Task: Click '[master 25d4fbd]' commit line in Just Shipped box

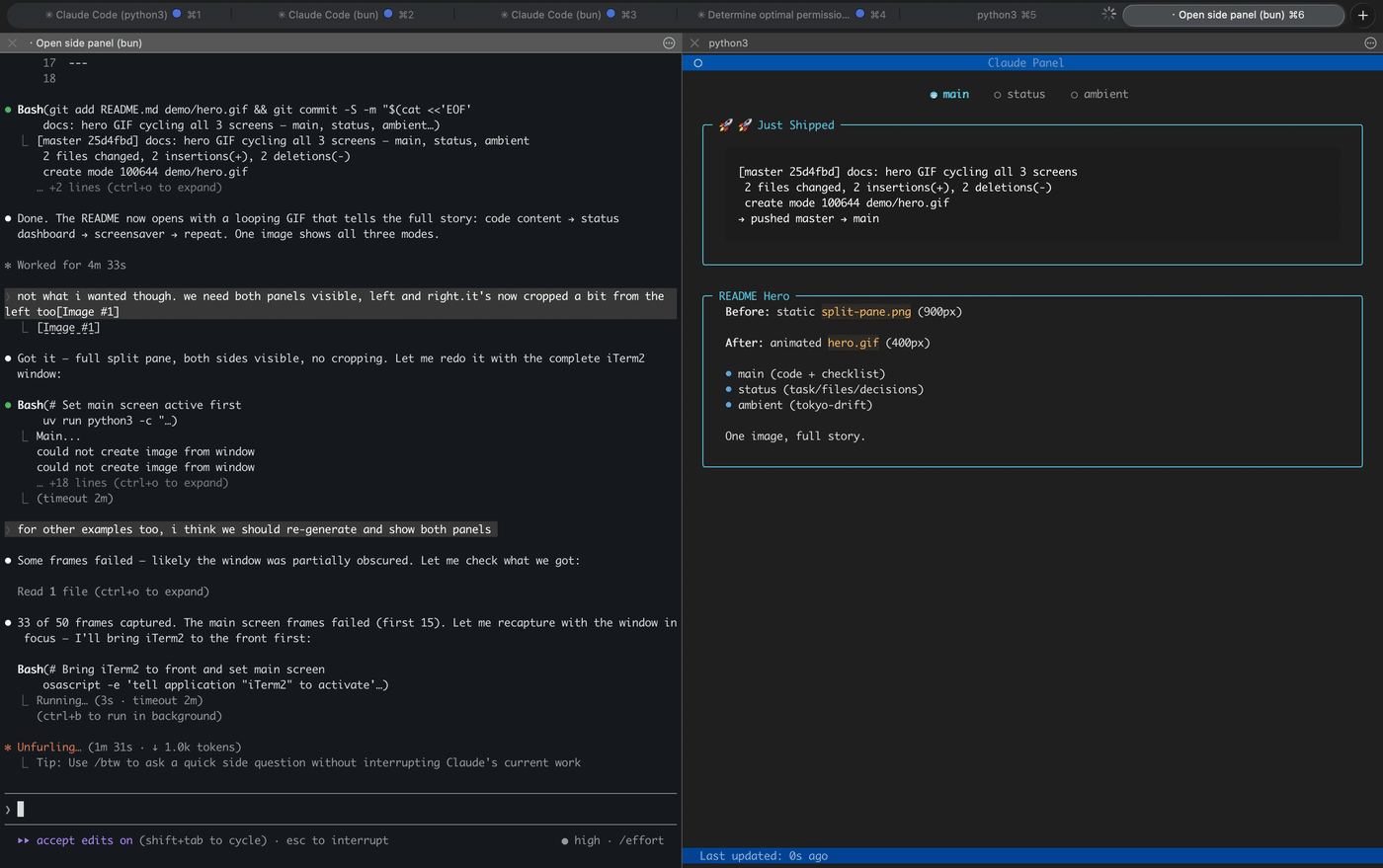Action: pos(908,172)
